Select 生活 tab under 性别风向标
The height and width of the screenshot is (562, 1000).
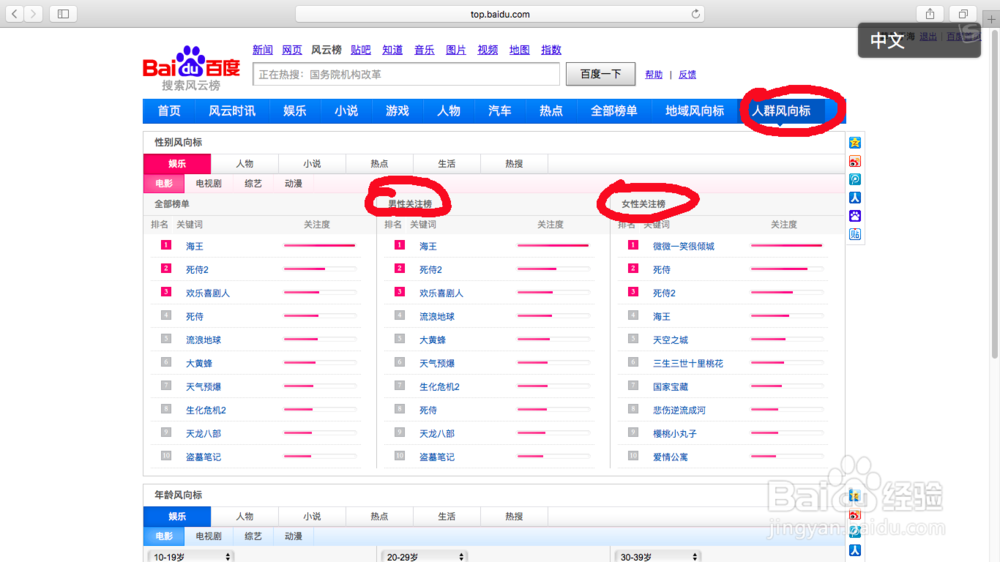446,164
